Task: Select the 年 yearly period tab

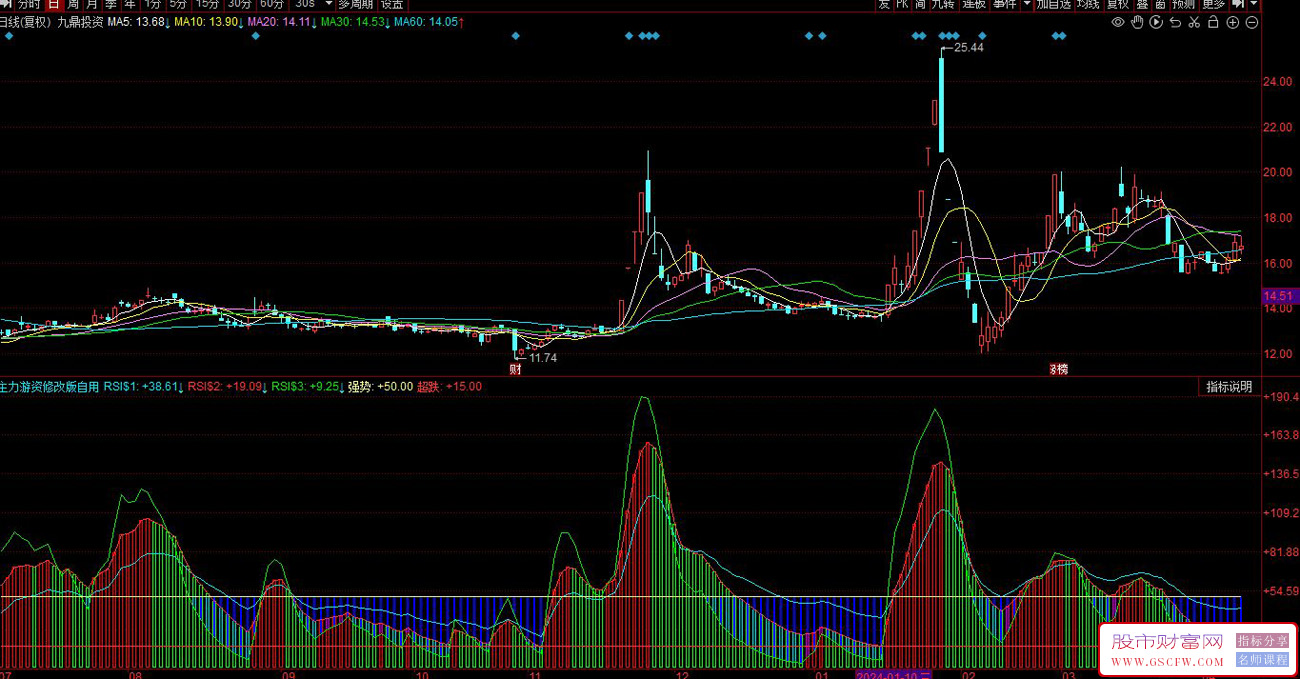Action: [x=130, y=4]
